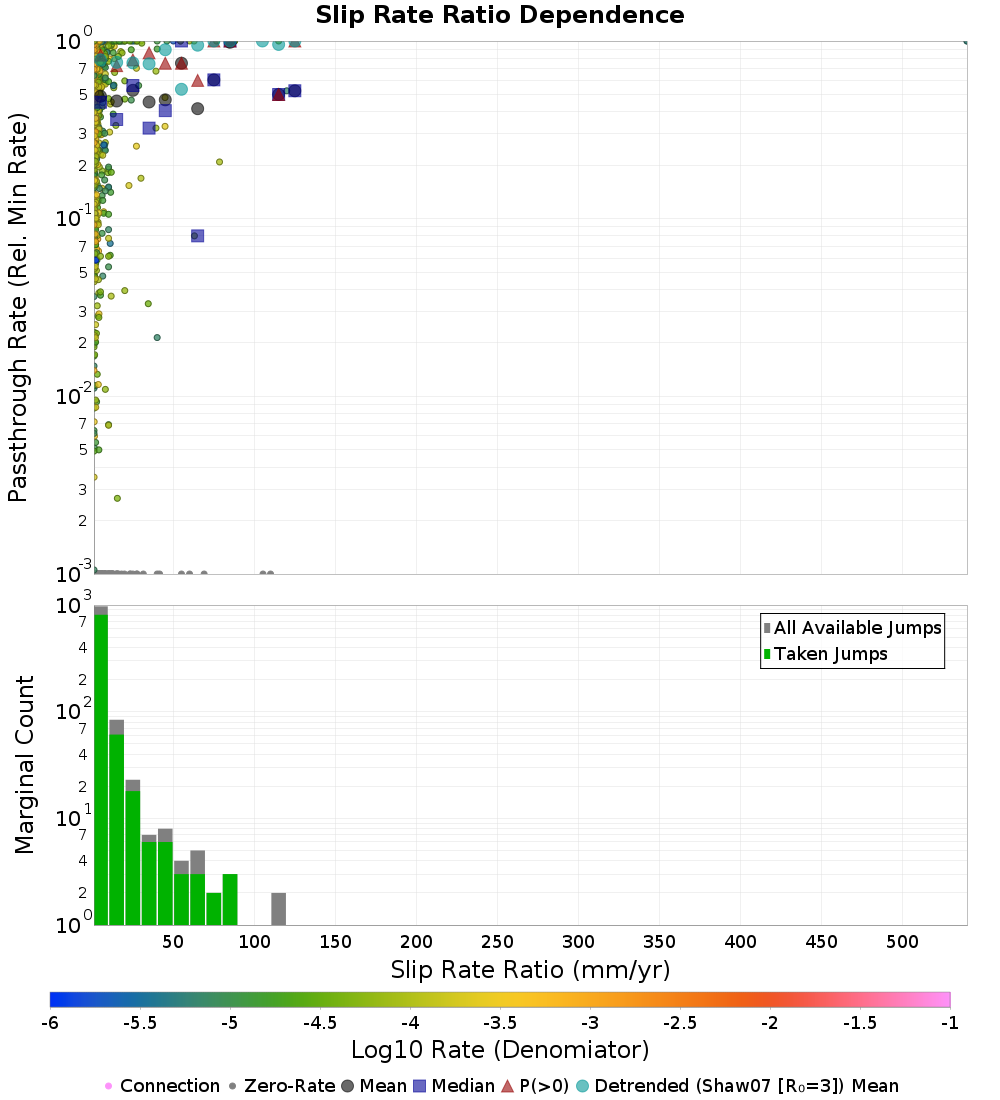Click the gray All Available Jumps swatch

(x=767, y=628)
